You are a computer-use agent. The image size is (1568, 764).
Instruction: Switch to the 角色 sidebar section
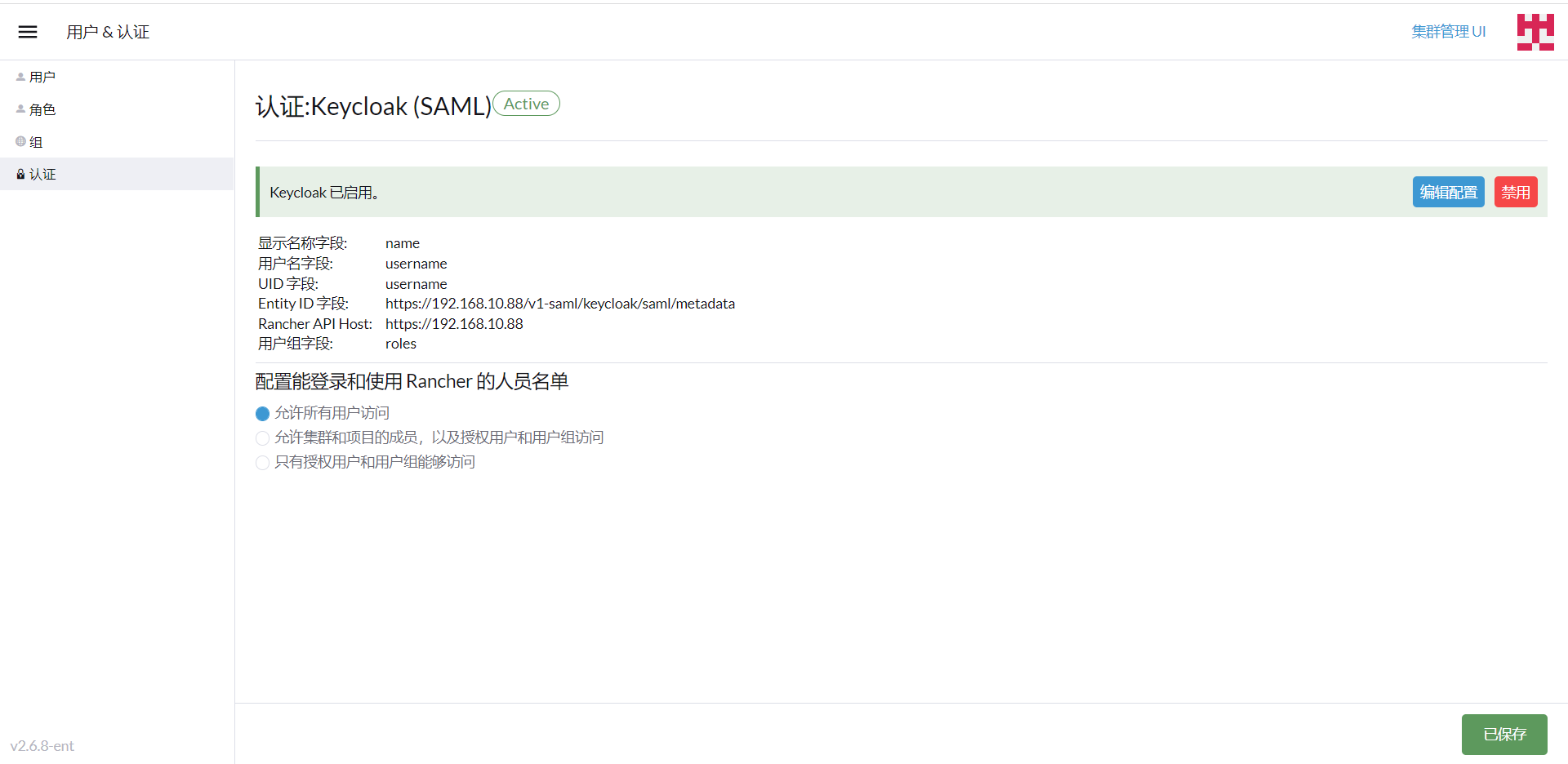click(x=43, y=109)
